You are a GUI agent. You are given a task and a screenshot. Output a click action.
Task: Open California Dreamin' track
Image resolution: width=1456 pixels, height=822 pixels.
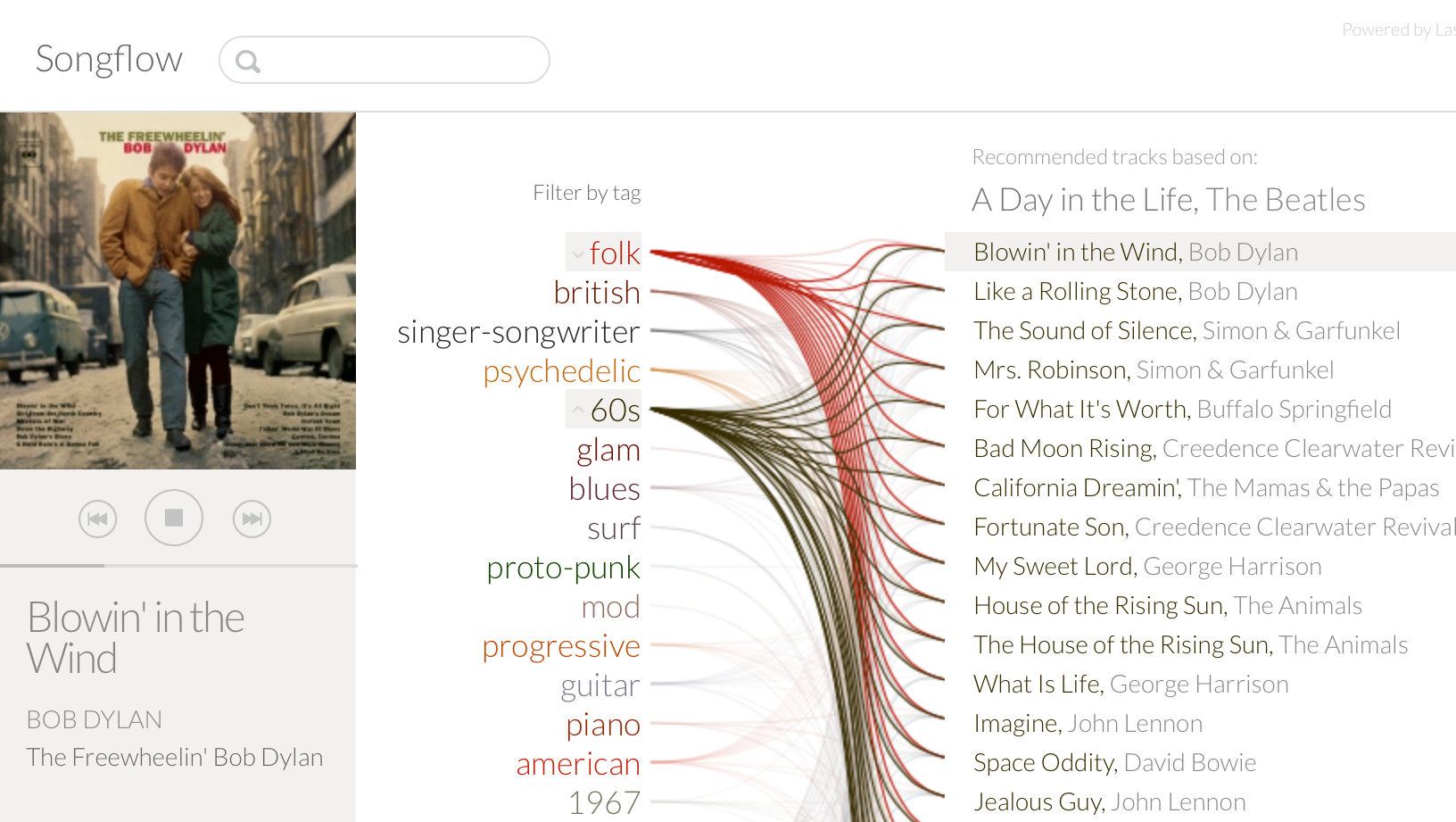pyautogui.click(x=1205, y=488)
